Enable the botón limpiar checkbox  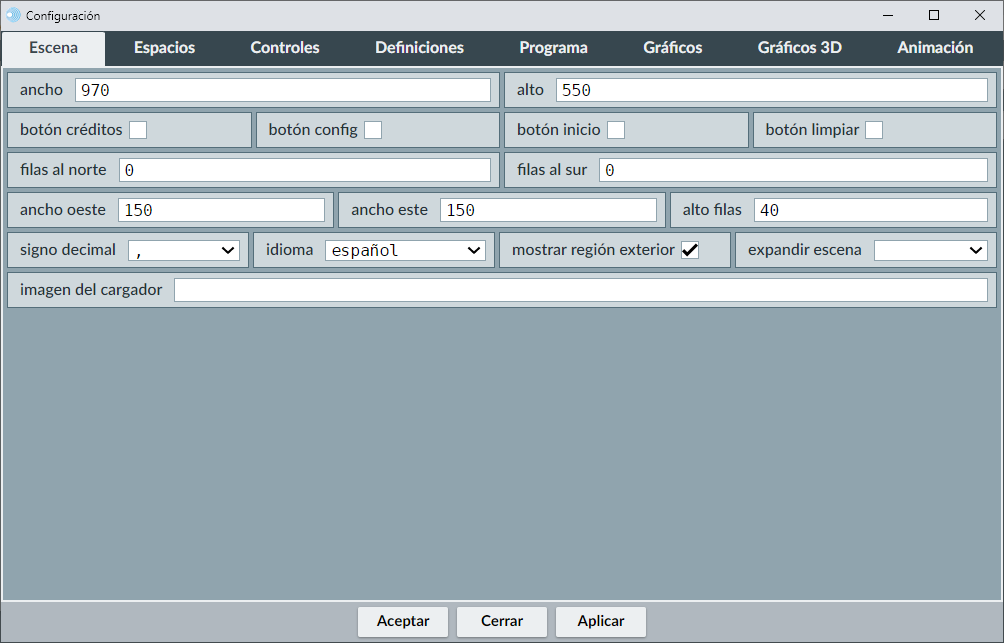click(874, 130)
